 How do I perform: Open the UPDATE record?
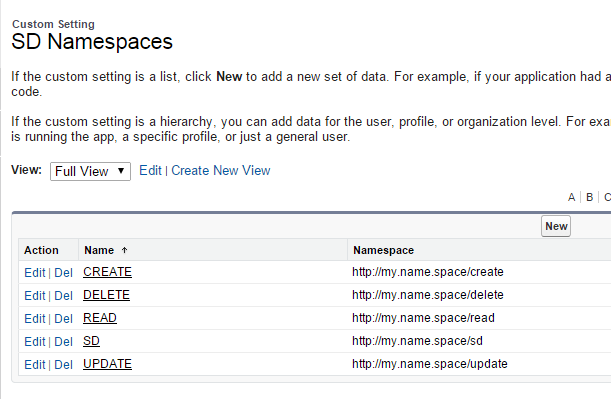pos(107,364)
